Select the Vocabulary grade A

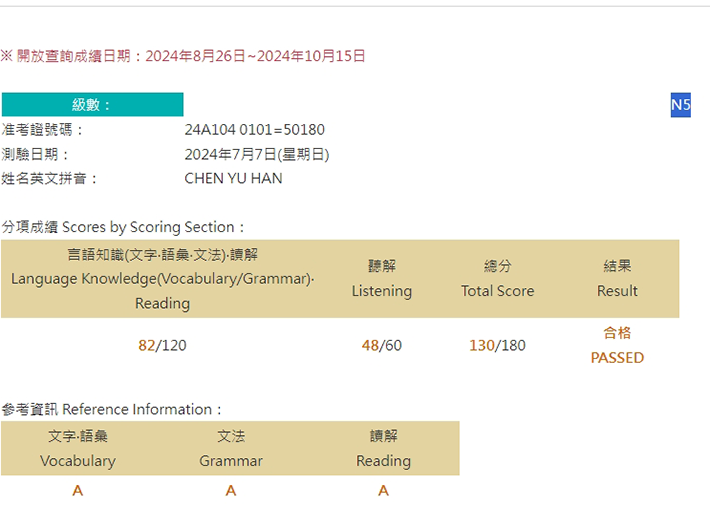78,490
